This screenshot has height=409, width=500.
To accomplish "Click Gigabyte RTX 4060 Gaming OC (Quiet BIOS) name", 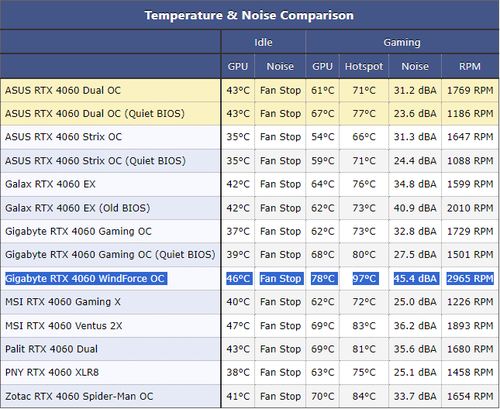I will coord(110,255).
